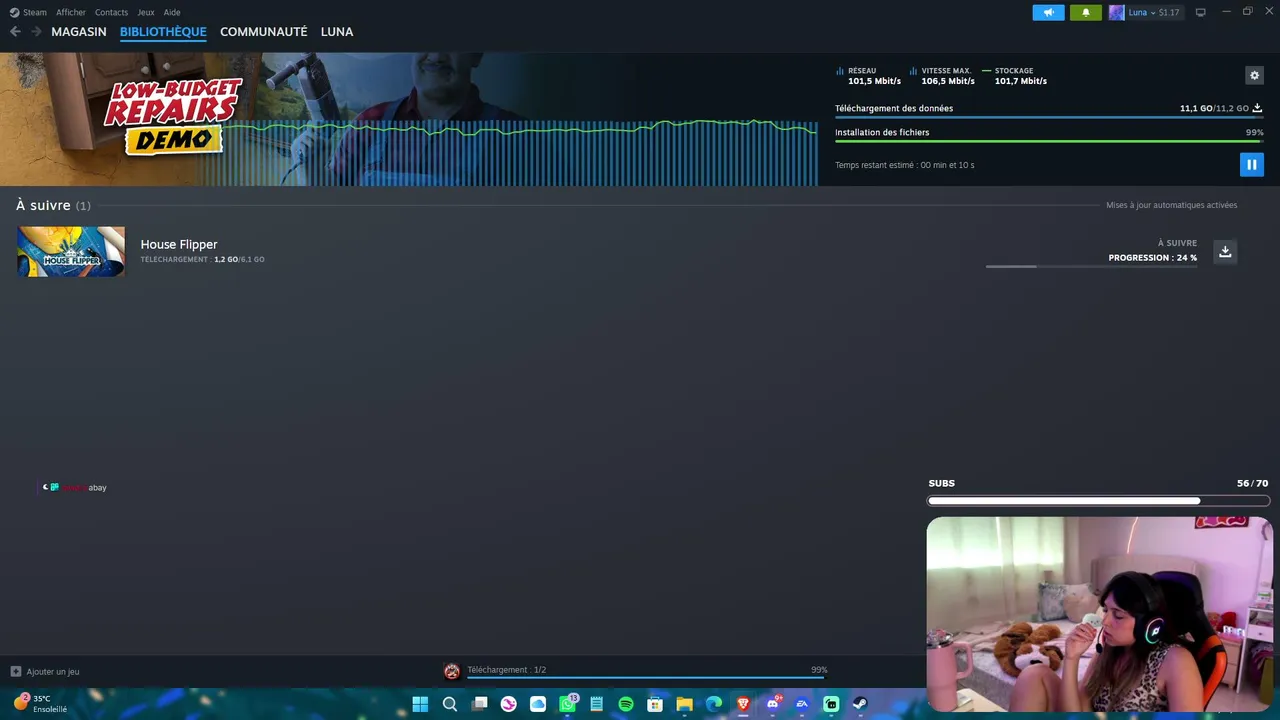Click the Steam logo in the title bar
Screen dimensions: 1280x720
(14, 13)
